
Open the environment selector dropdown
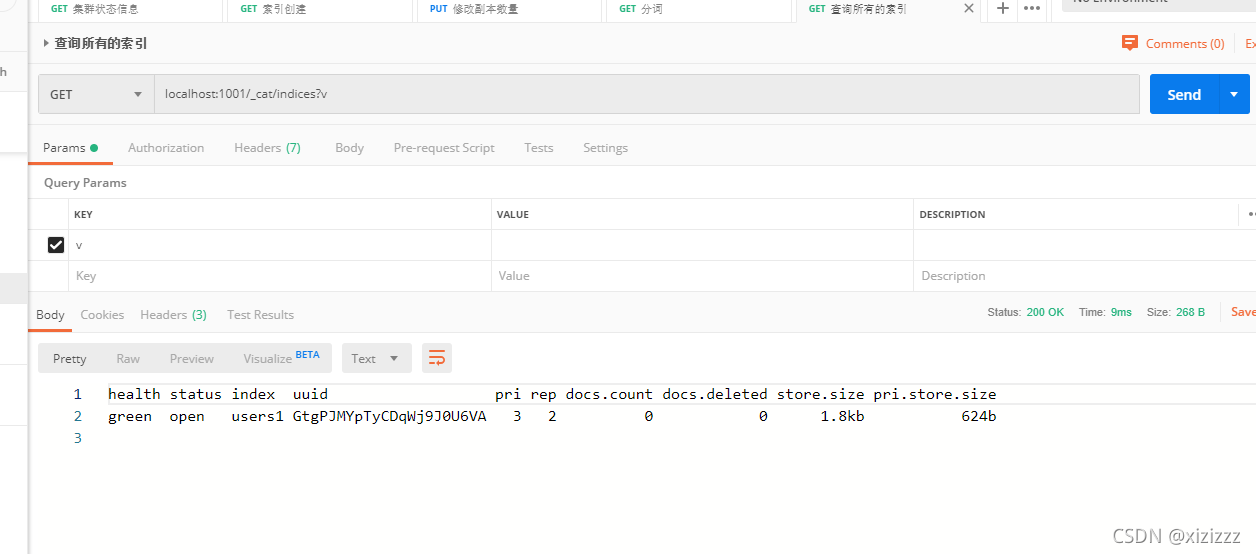(x=1159, y=3)
